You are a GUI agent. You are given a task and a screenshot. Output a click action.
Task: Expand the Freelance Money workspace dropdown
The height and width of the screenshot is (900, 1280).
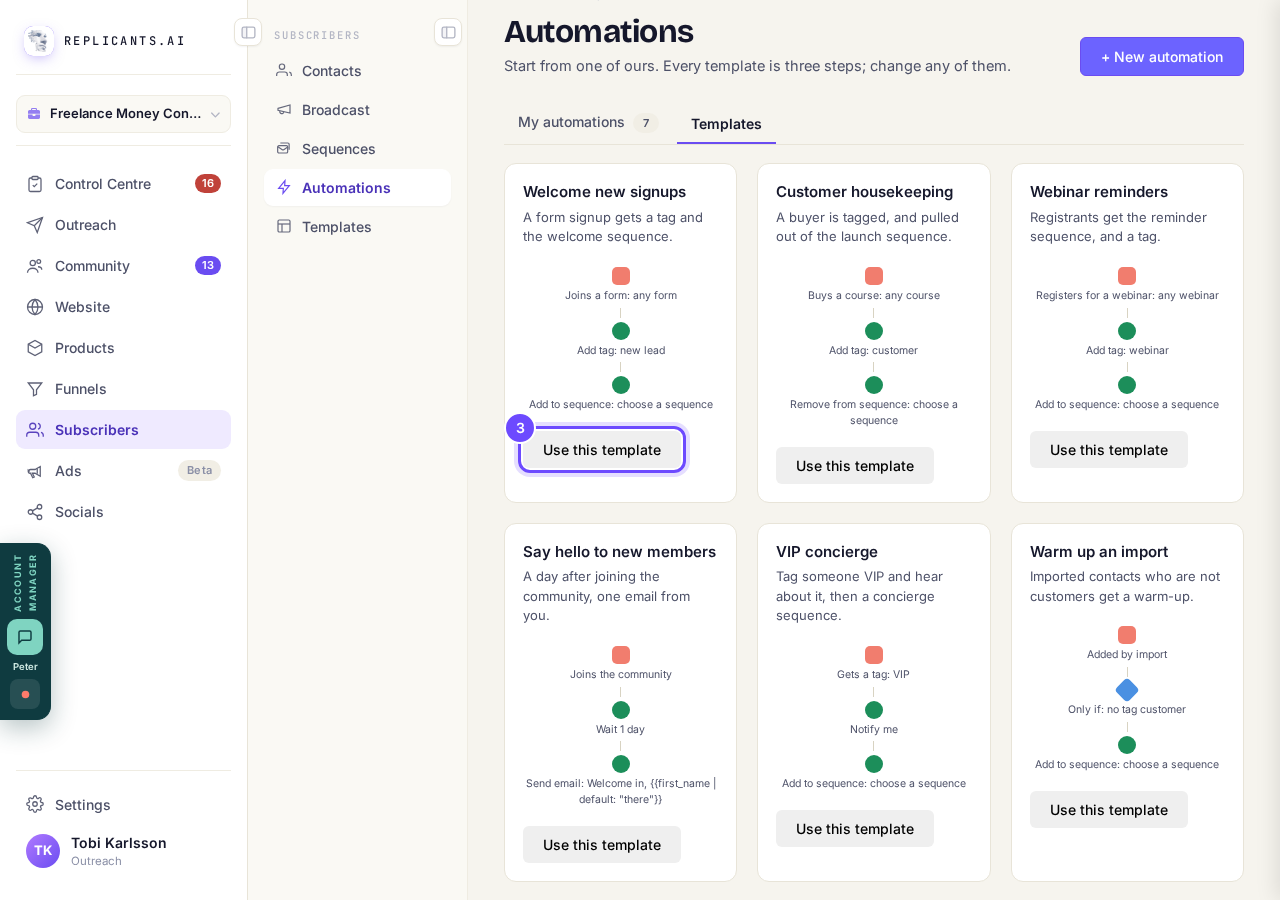point(123,114)
